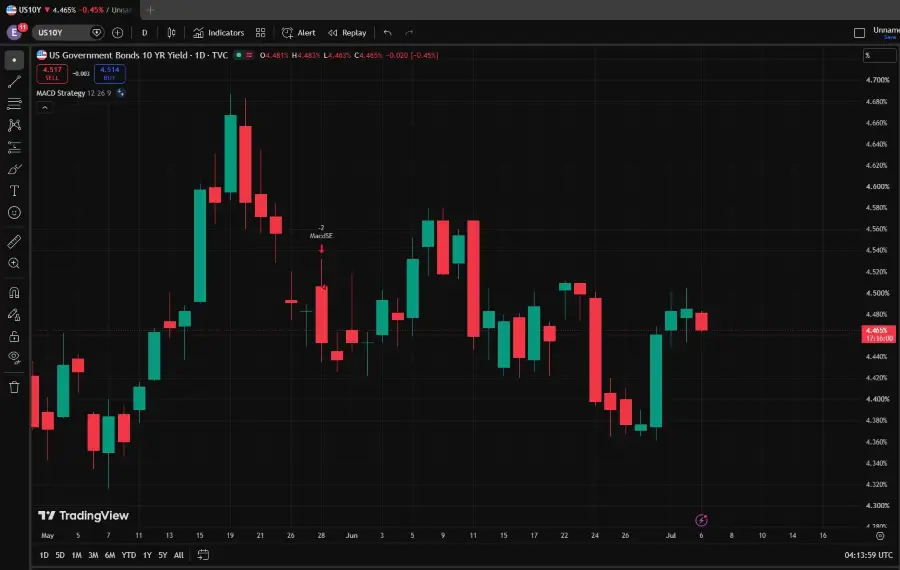Click MACD Strategy AI sparkle icon
The height and width of the screenshot is (570, 900).
point(121,93)
